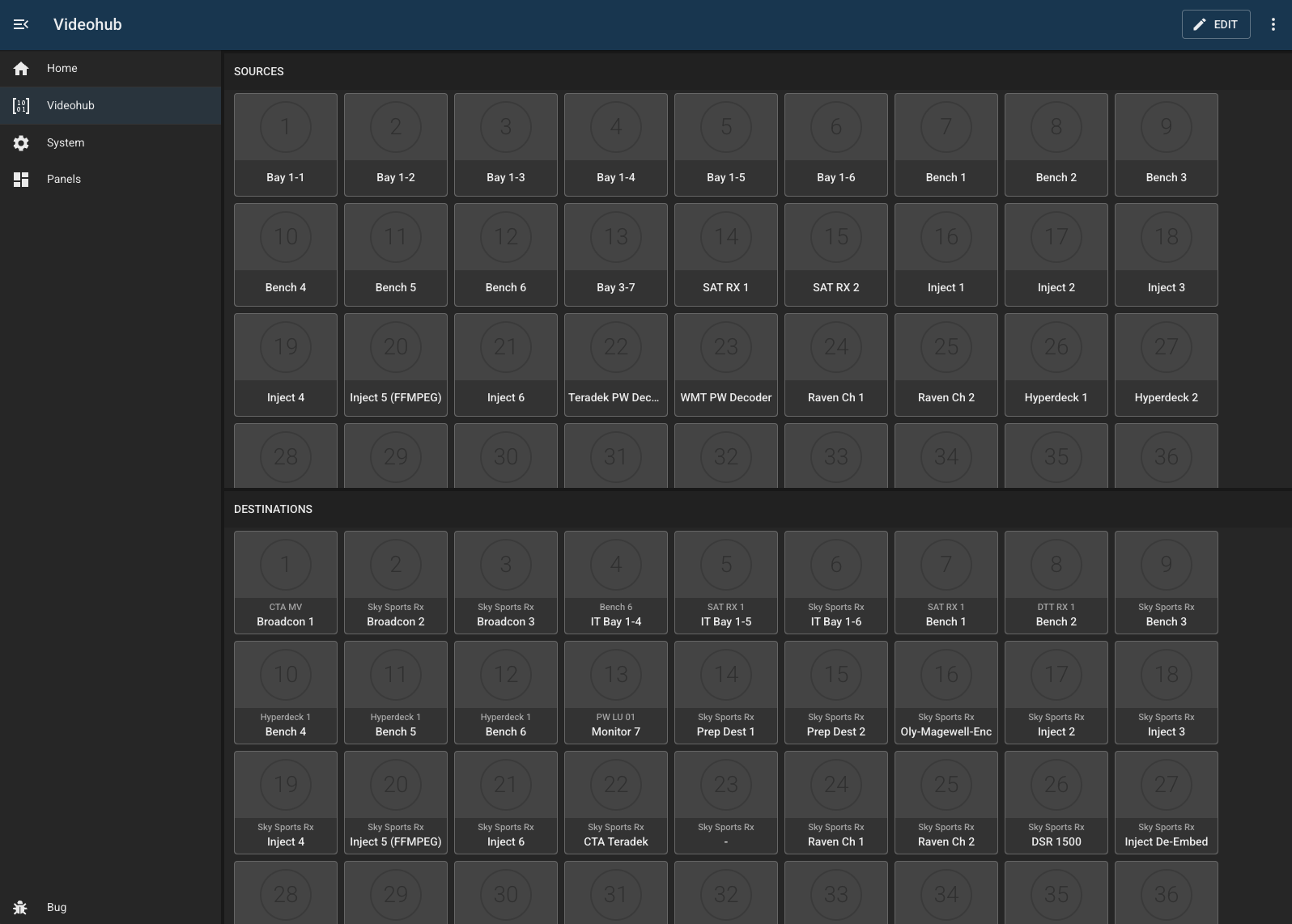Click the Bug icon at bottom

click(21, 907)
